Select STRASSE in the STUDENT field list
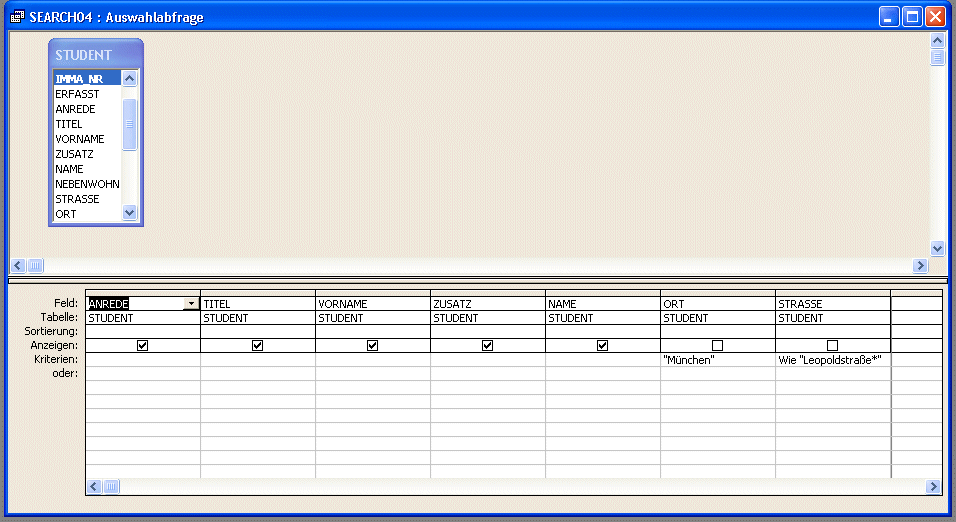The height and width of the screenshot is (522, 956). click(x=87, y=199)
